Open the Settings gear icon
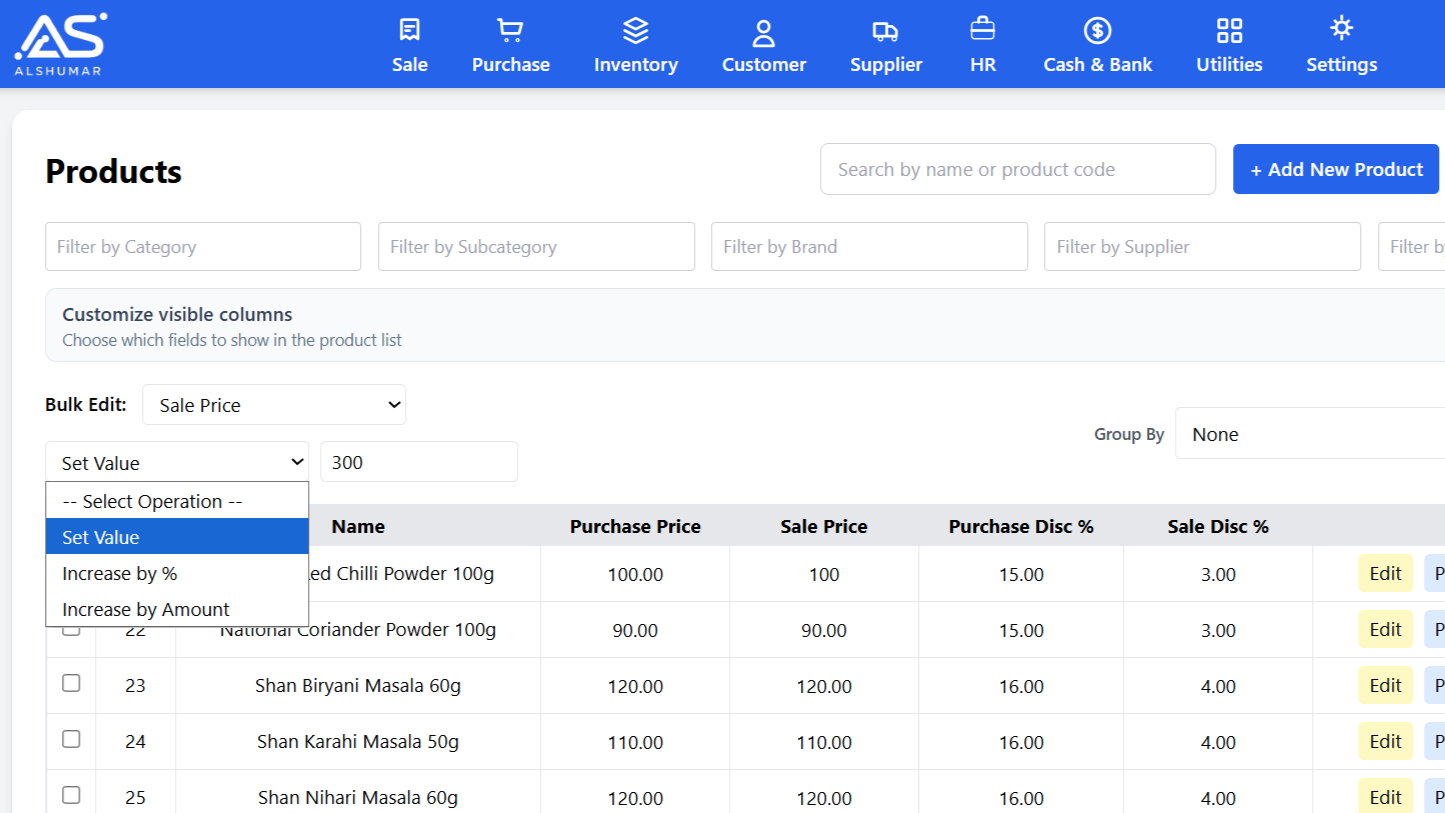Image resolution: width=1445 pixels, height=813 pixels. (1341, 29)
